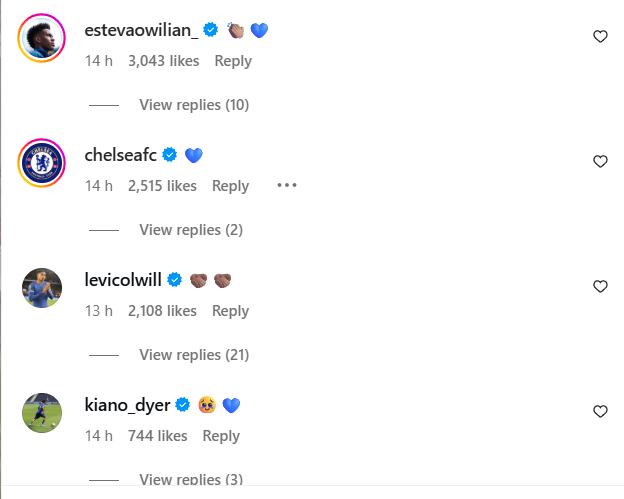Viewport: 624px width, 499px height.
Task: Open estevaowilian_ profile picture
Action: (43, 37)
